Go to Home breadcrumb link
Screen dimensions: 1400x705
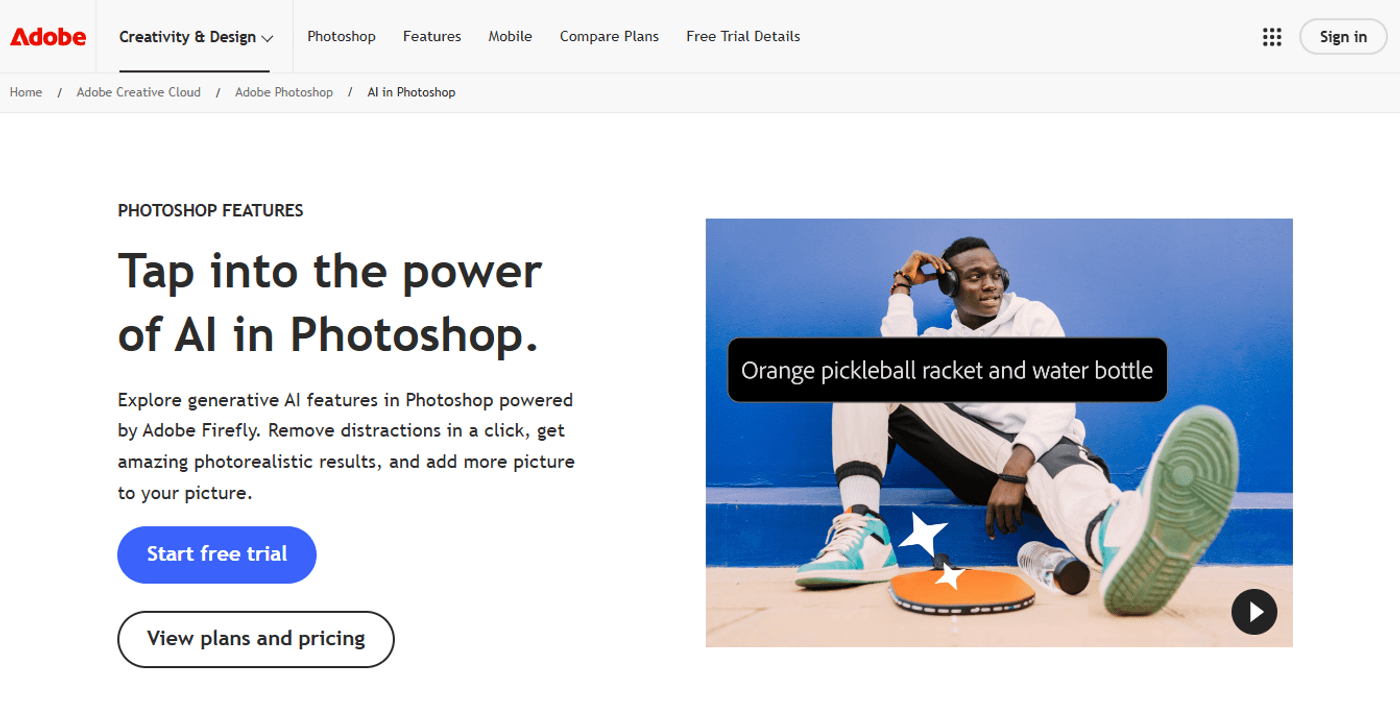point(26,92)
